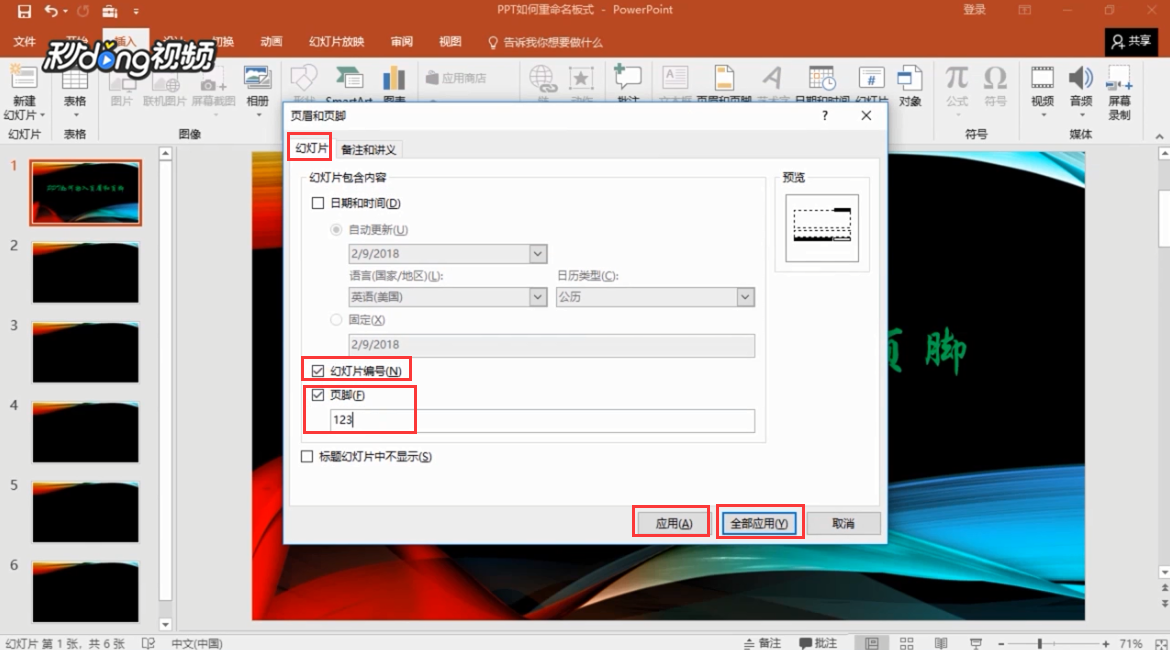Click the Photo Album icon
1170x650 pixels.
(x=257, y=78)
